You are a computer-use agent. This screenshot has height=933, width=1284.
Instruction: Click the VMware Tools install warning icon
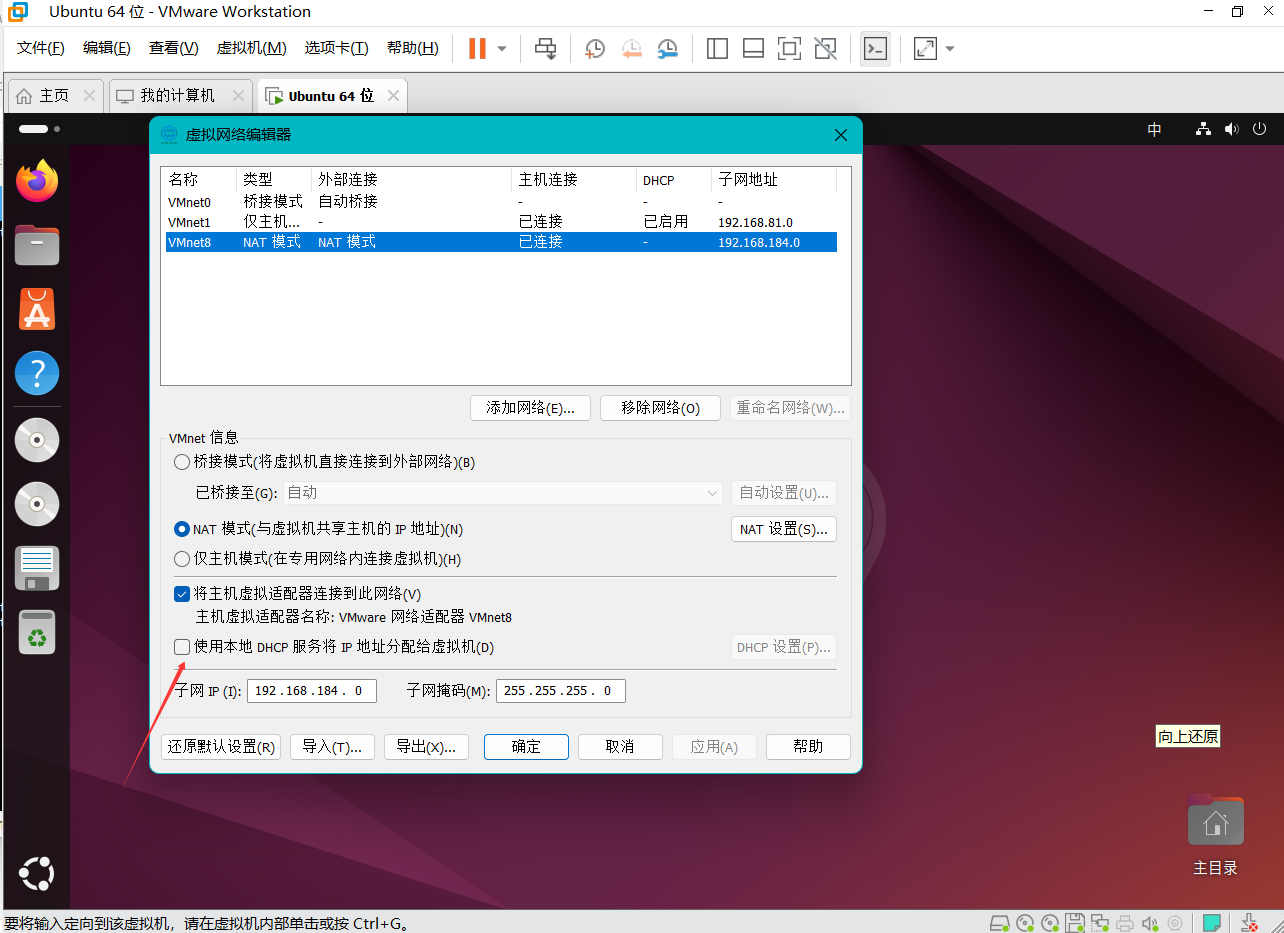tap(1249, 922)
